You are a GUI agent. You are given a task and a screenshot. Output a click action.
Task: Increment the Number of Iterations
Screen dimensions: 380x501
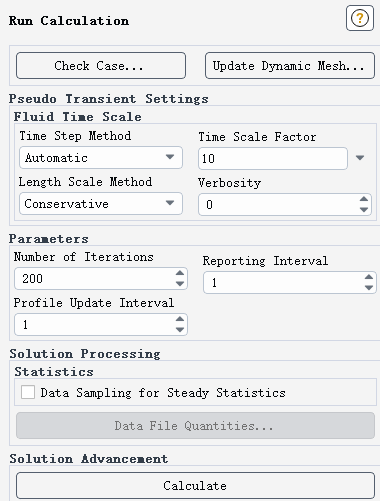[x=180, y=273]
